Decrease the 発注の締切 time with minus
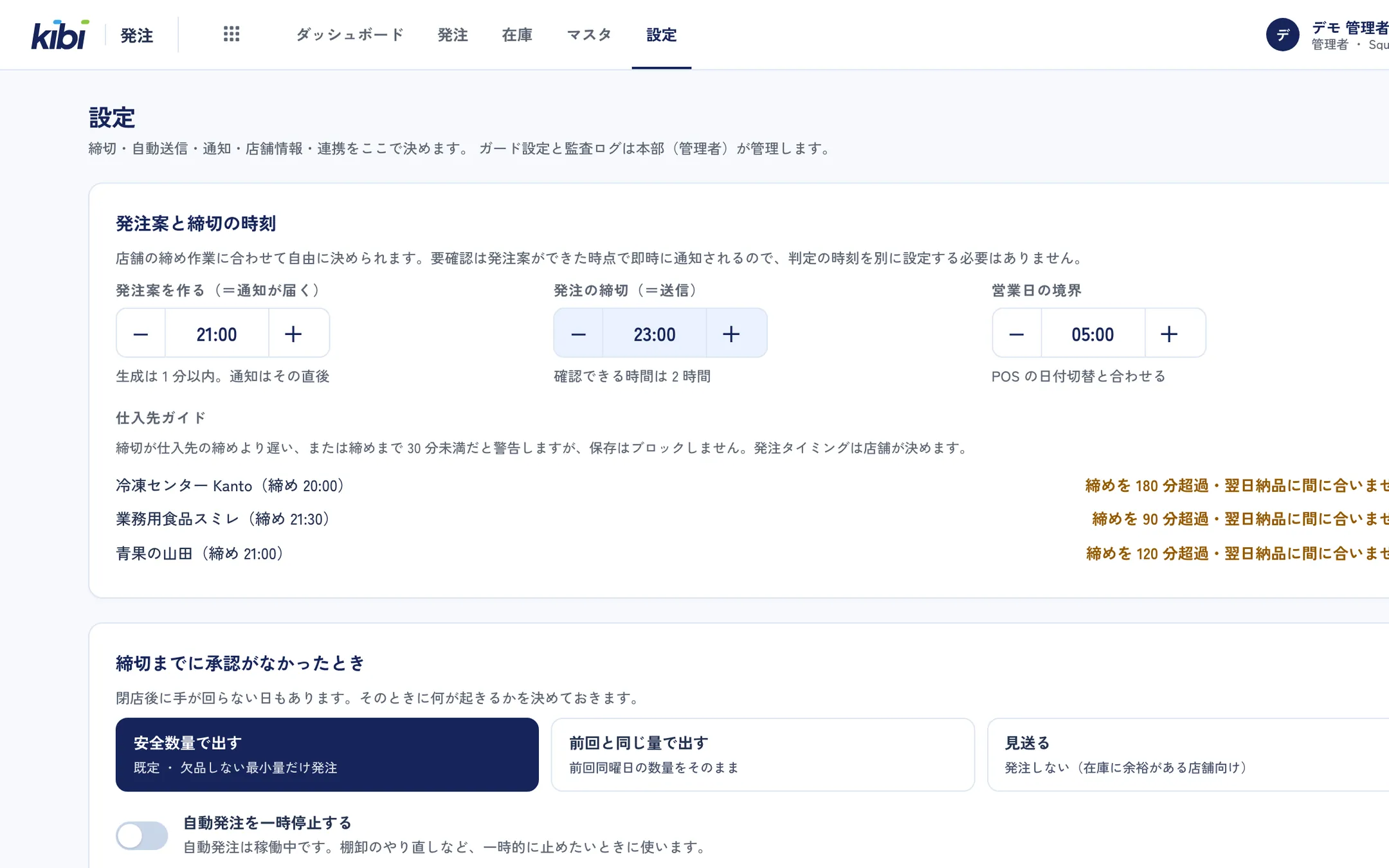 (x=578, y=333)
